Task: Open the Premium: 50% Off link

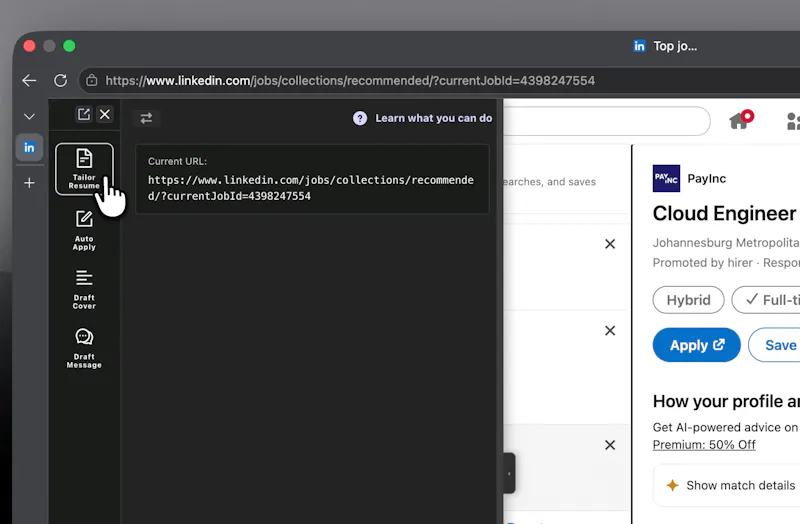Action: tap(704, 444)
